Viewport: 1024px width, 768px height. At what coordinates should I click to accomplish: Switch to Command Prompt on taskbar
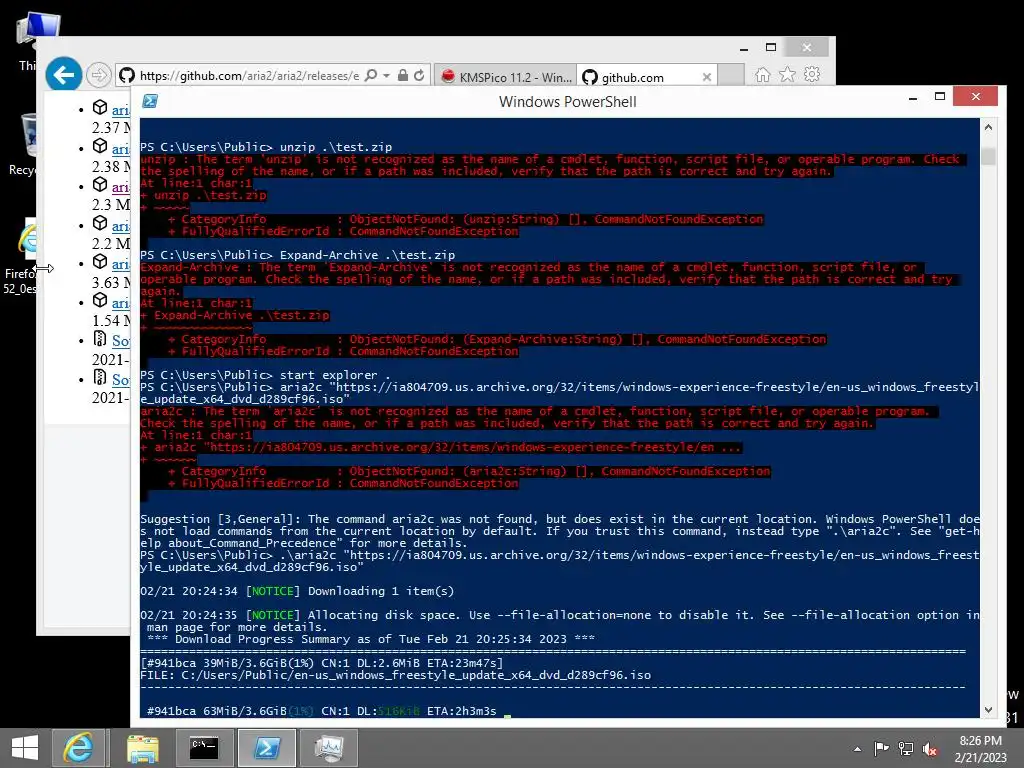click(x=204, y=748)
